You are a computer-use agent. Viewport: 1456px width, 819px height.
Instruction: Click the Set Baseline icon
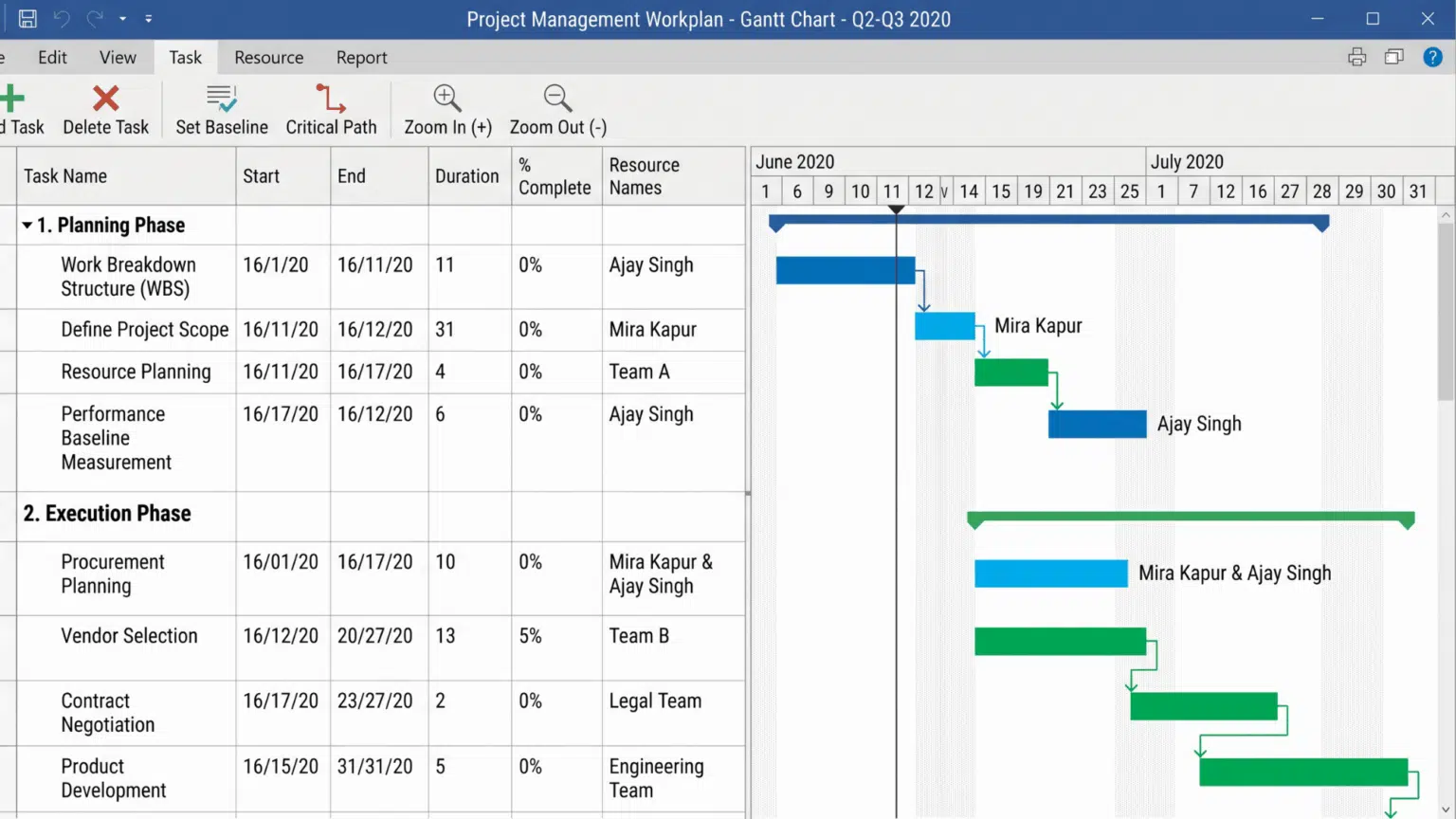[x=222, y=99]
